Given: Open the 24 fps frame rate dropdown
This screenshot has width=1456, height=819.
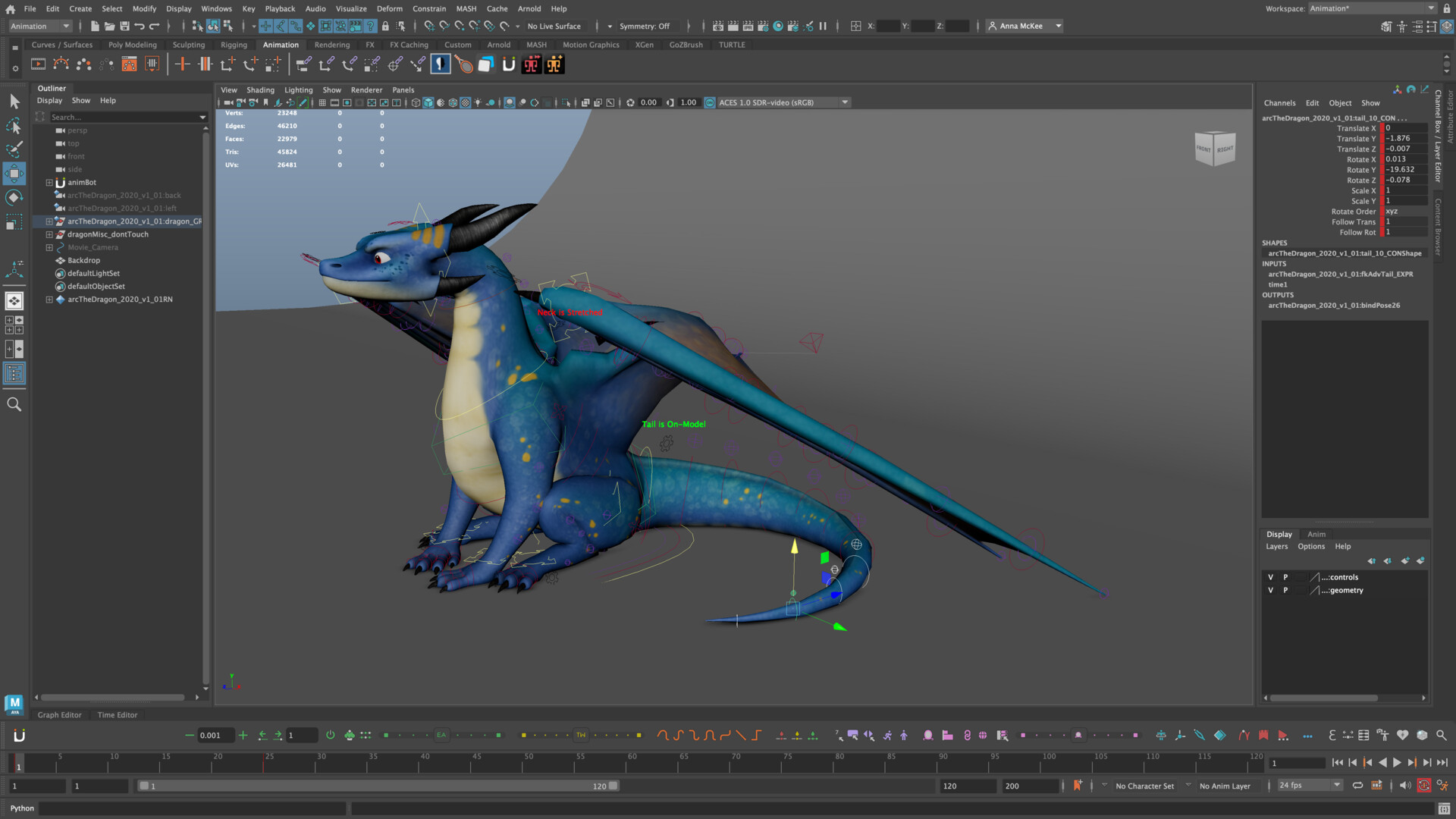Looking at the screenshot, I should pos(1309,786).
